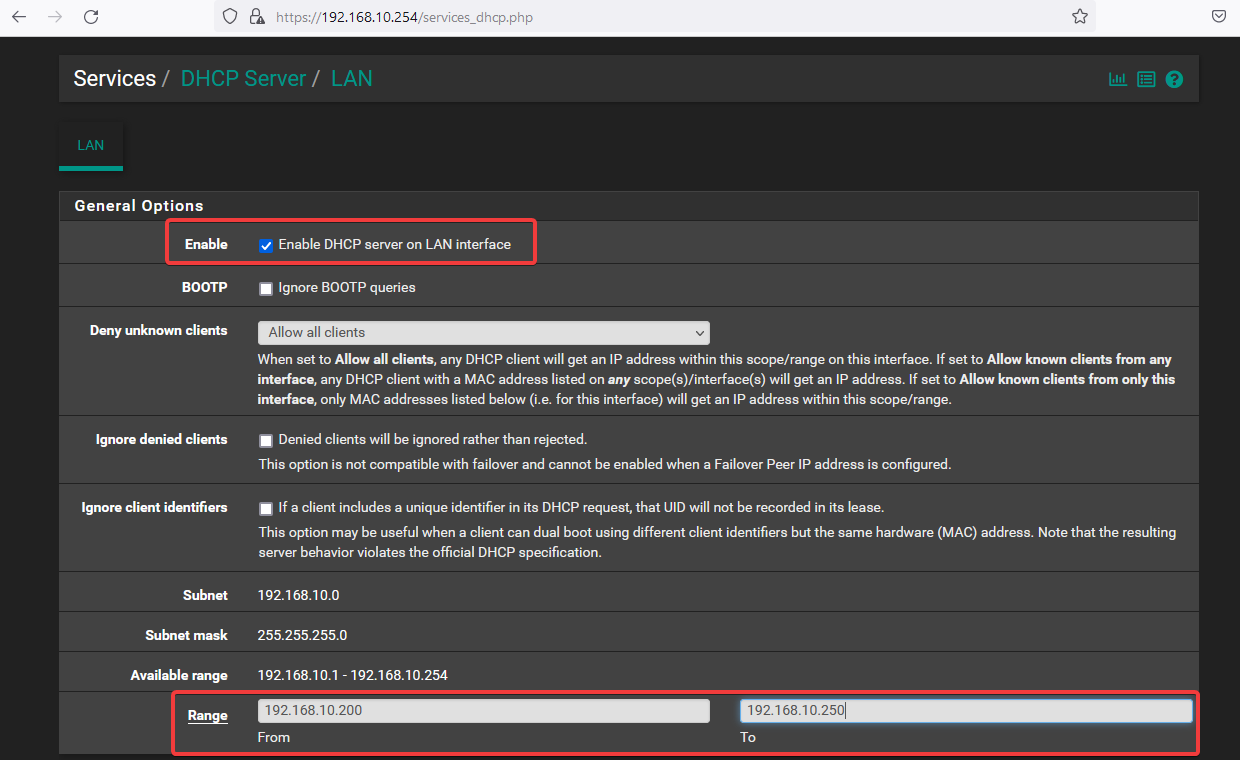Open the Deny unknown clients dropdown
The height and width of the screenshot is (760, 1240).
pyautogui.click(x=483, y=333)
